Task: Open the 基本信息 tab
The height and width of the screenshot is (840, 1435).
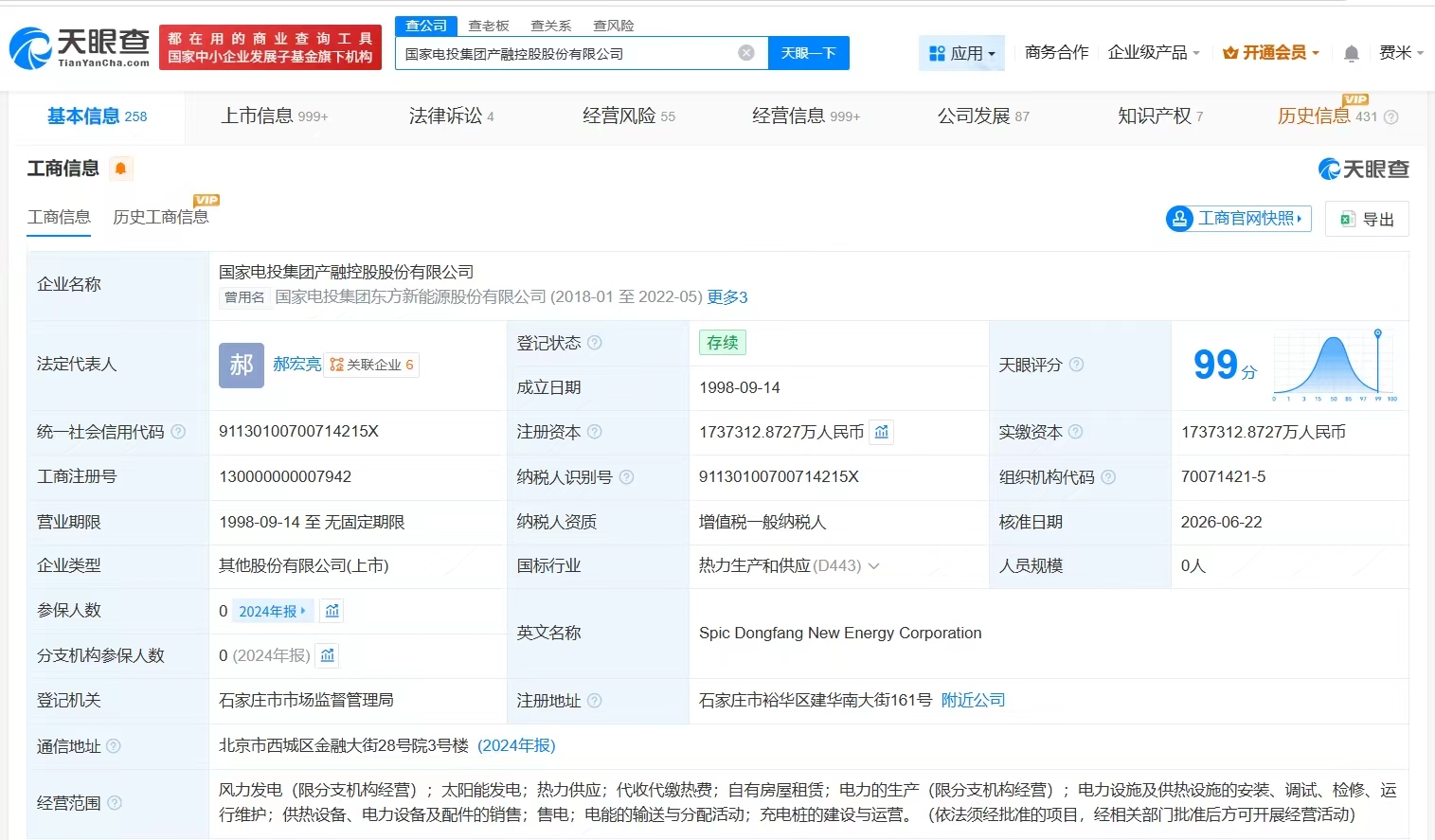Action: click(98, 116)
